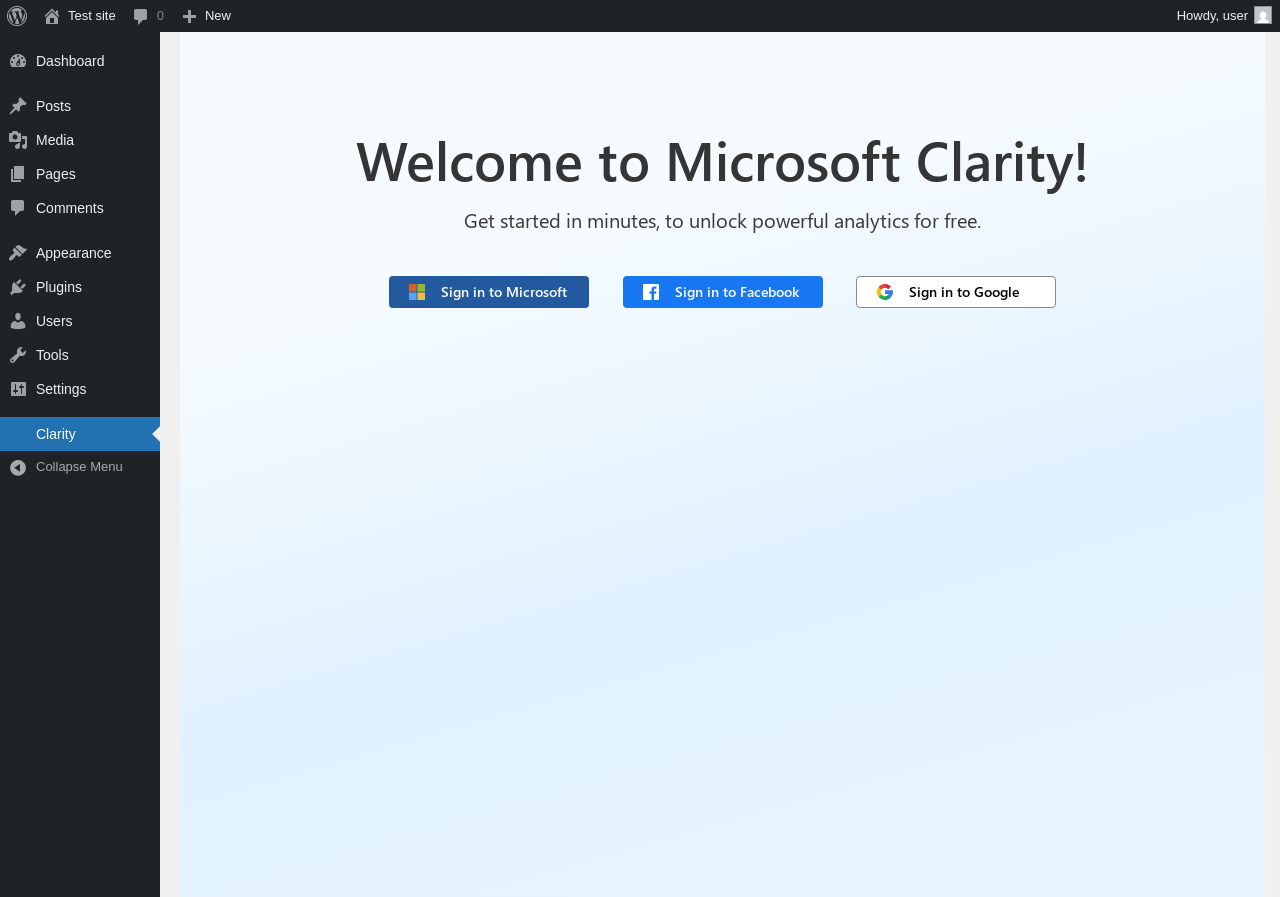Click the Users person icon
1280x897 pixels.
(x=18, y=321)
